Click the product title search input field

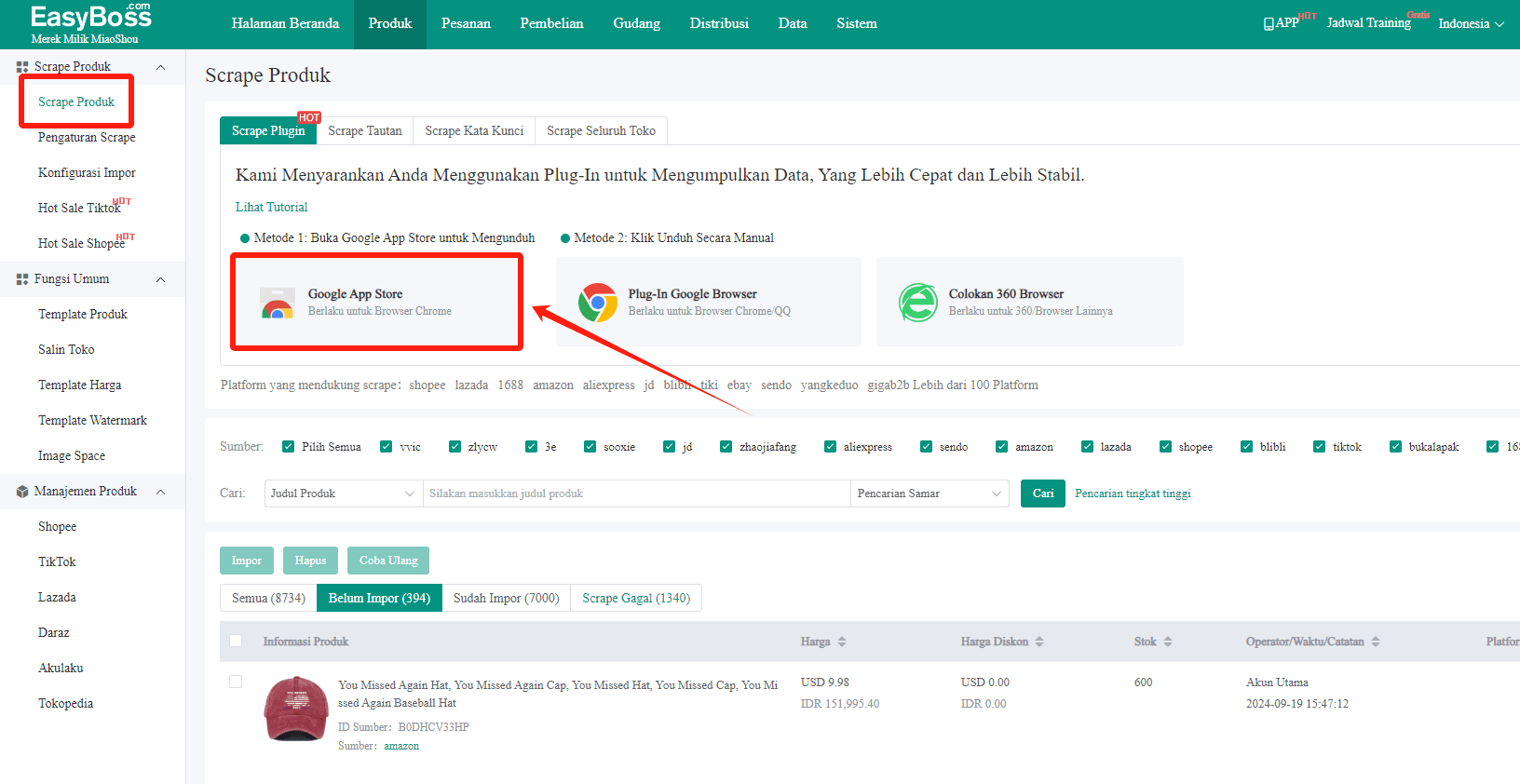pyautogui.click(x=636, y=493)
